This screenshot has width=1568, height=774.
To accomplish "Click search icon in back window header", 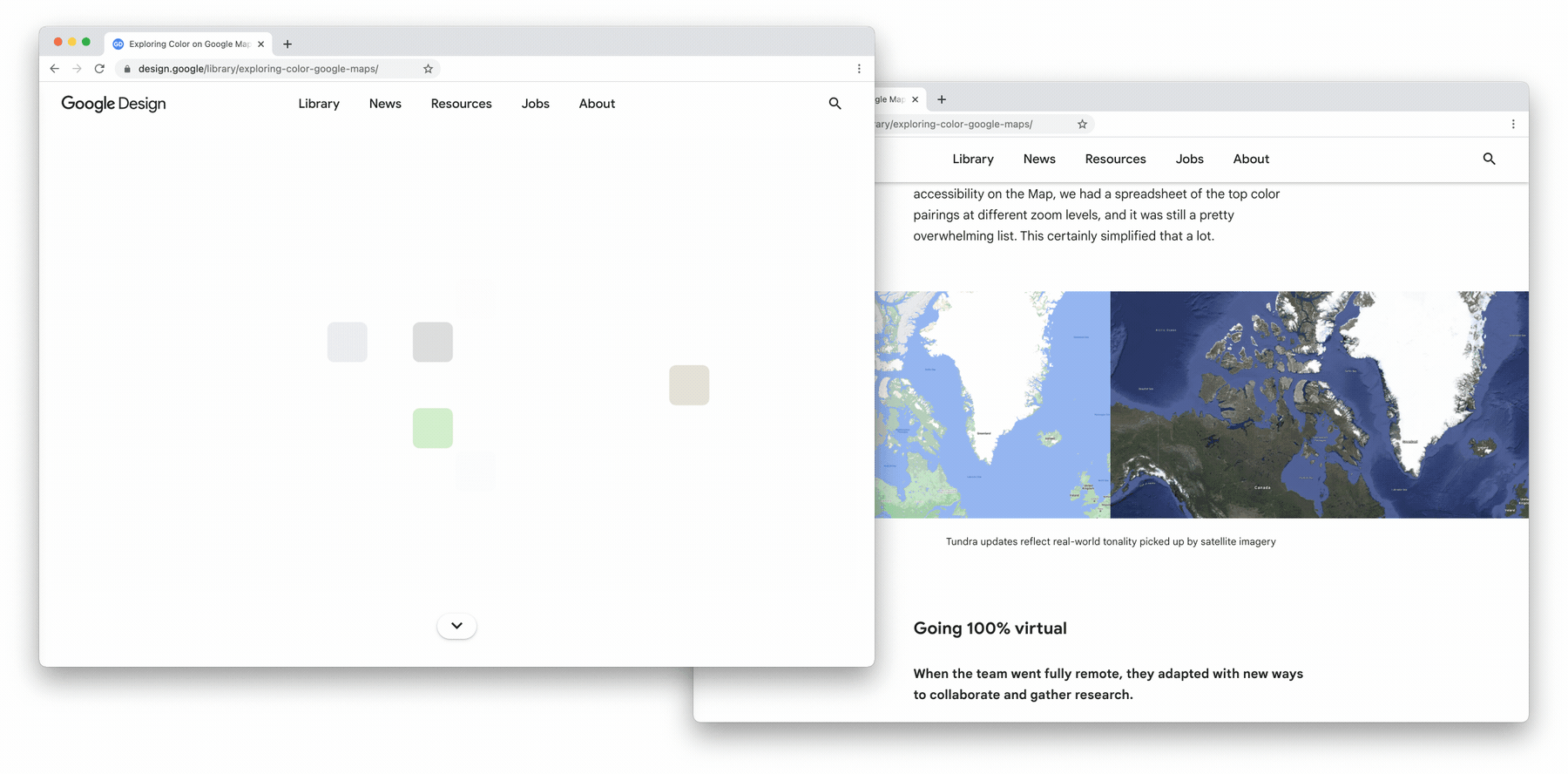I will tap(1489, 160).
